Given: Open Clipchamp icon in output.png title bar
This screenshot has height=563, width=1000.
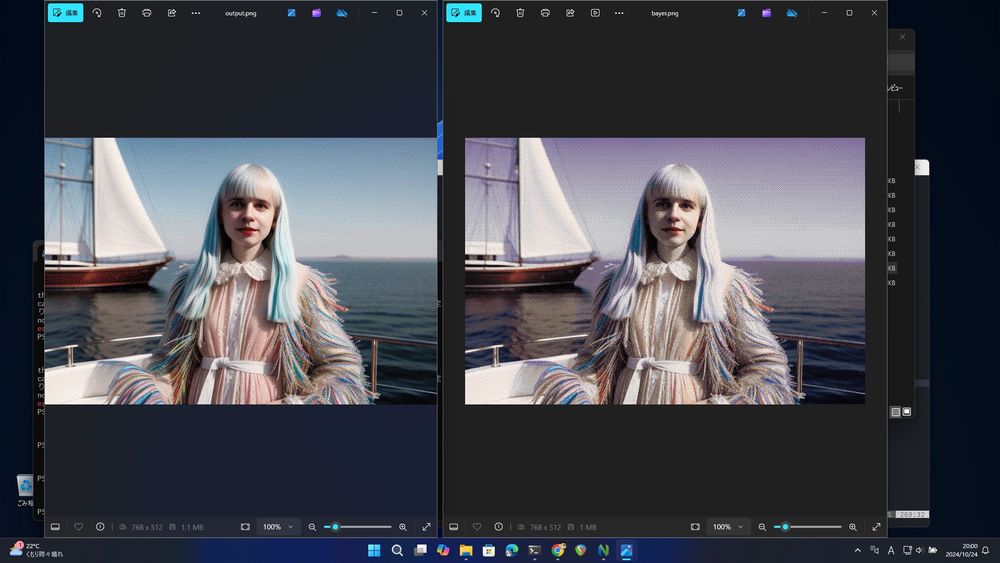Looking at the screenshot, I should point(316,13).
